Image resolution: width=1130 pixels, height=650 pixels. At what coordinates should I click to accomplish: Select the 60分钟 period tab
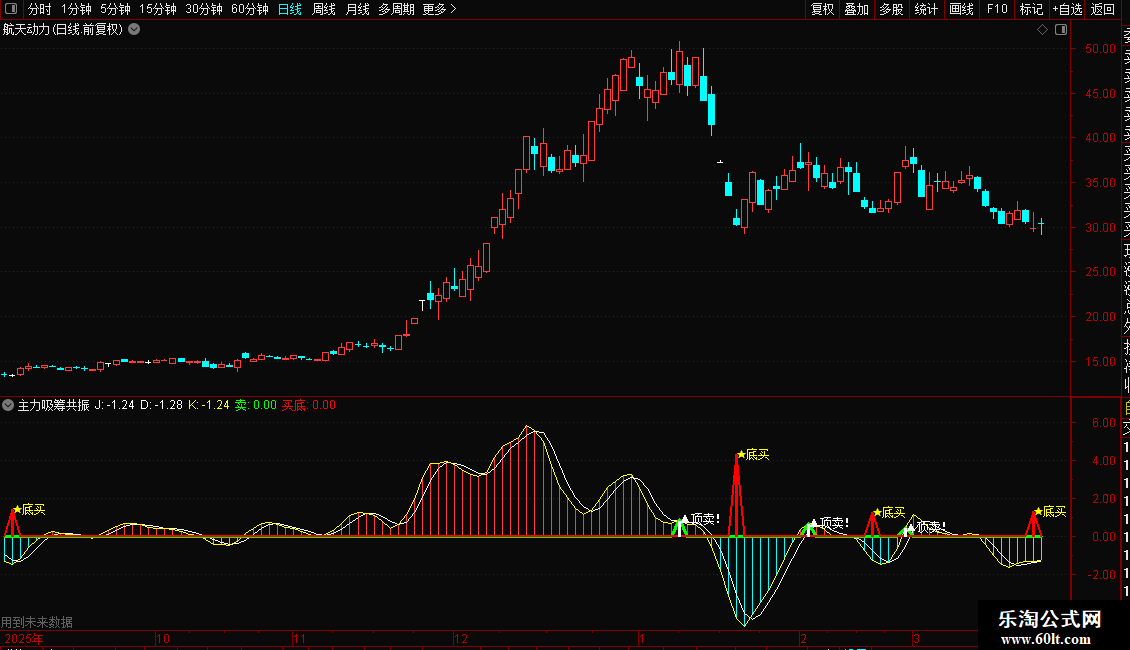(x=250, y=9)
